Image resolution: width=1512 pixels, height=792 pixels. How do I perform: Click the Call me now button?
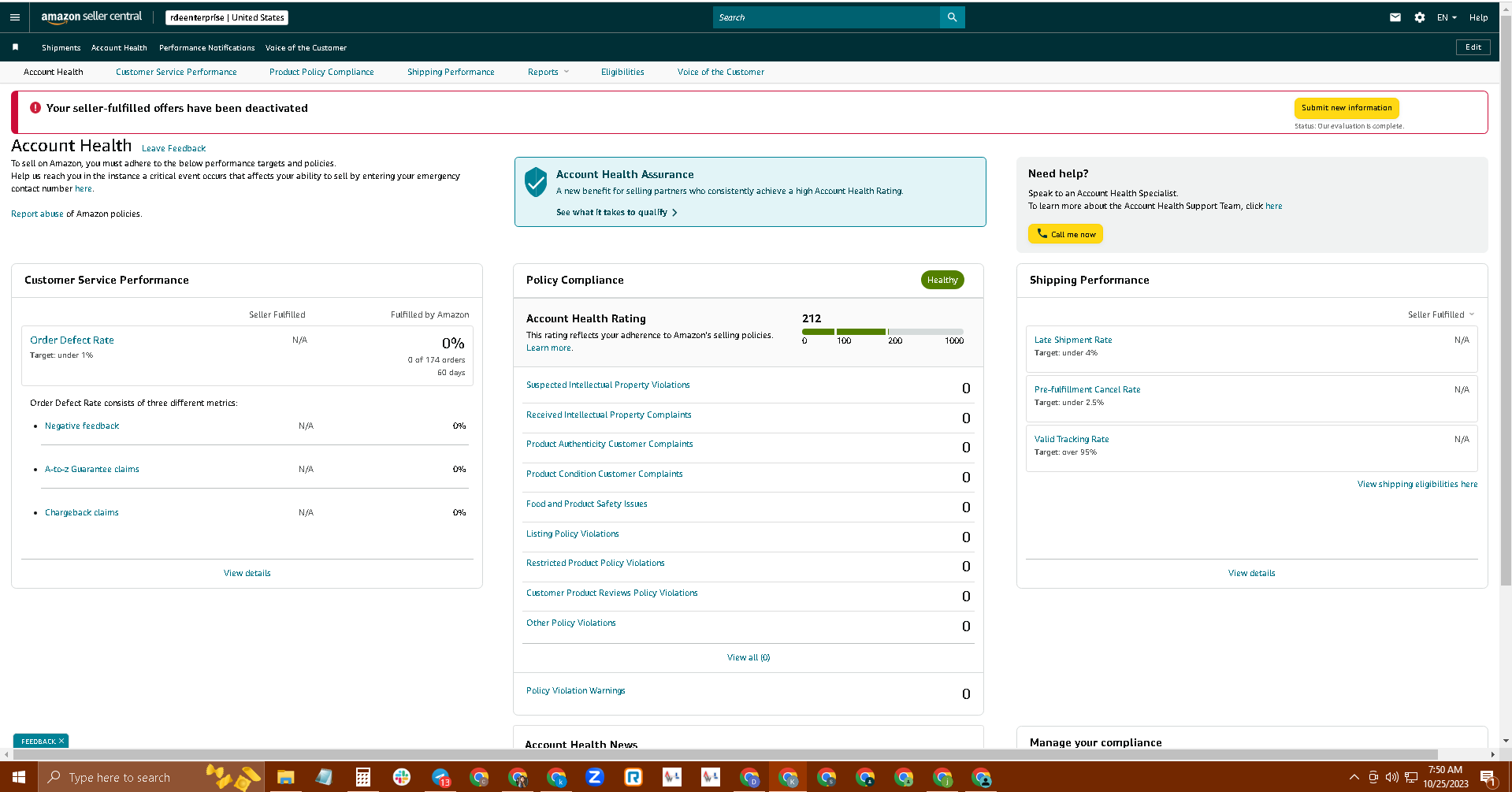[x=1065, y=234]
